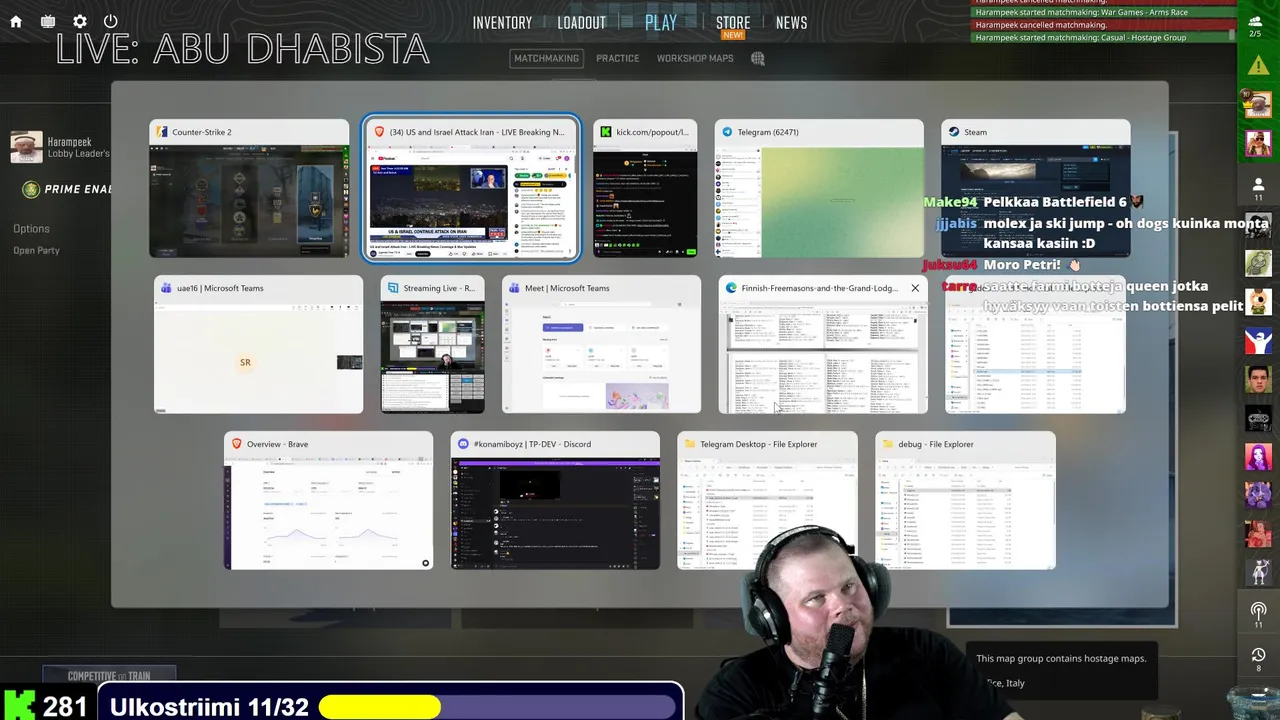
Task: Switch to Steam window thumbnail
Action: 1036,189
